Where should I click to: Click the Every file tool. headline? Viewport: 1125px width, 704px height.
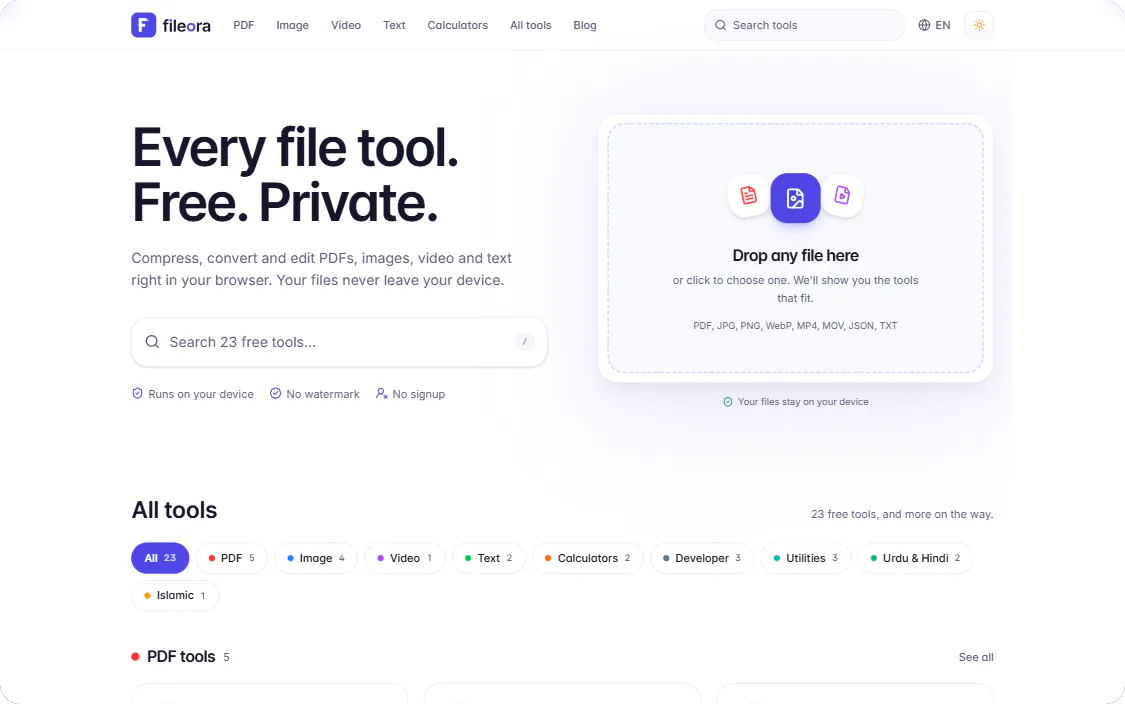tap(295, 148)
